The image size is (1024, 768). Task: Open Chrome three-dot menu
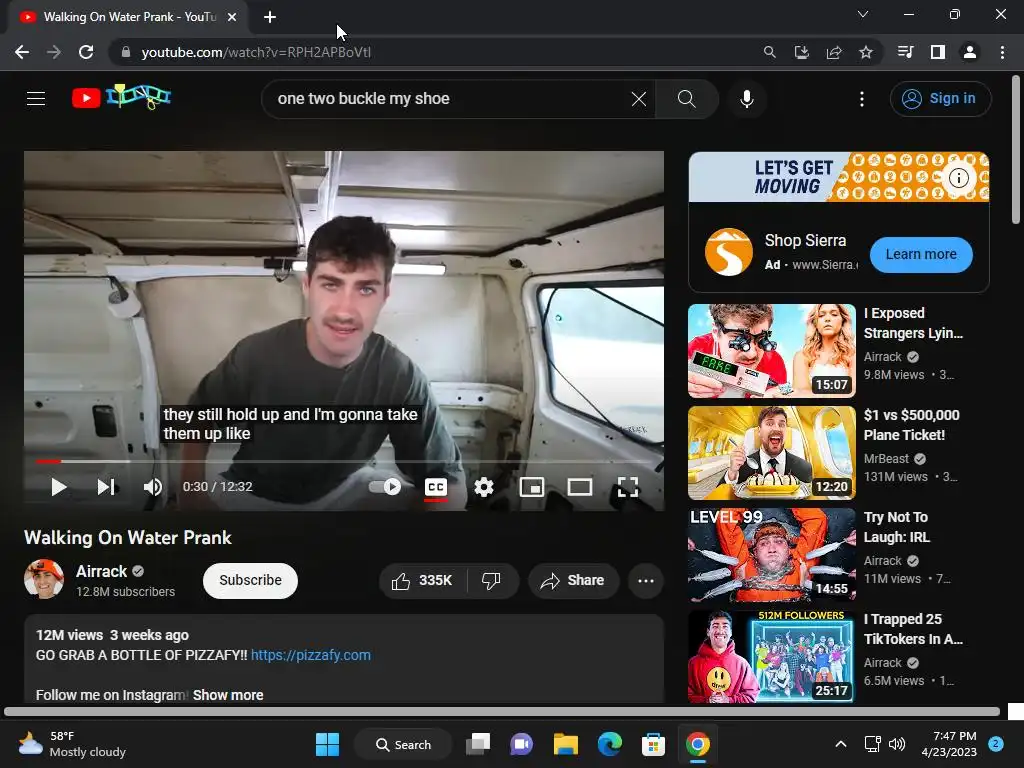tap(1002, 52)
